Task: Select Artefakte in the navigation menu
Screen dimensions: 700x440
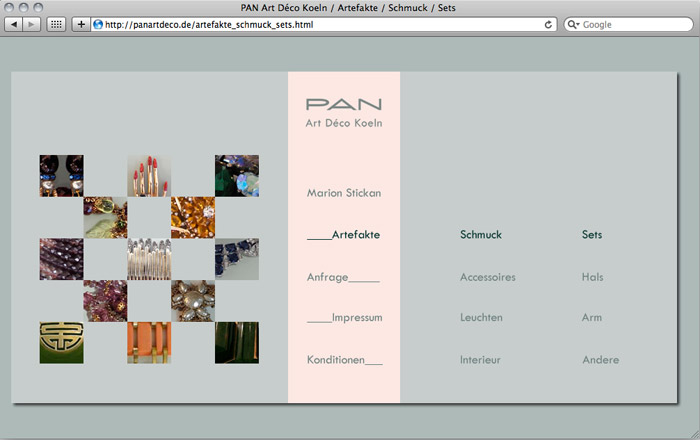Action: point(343,235)
